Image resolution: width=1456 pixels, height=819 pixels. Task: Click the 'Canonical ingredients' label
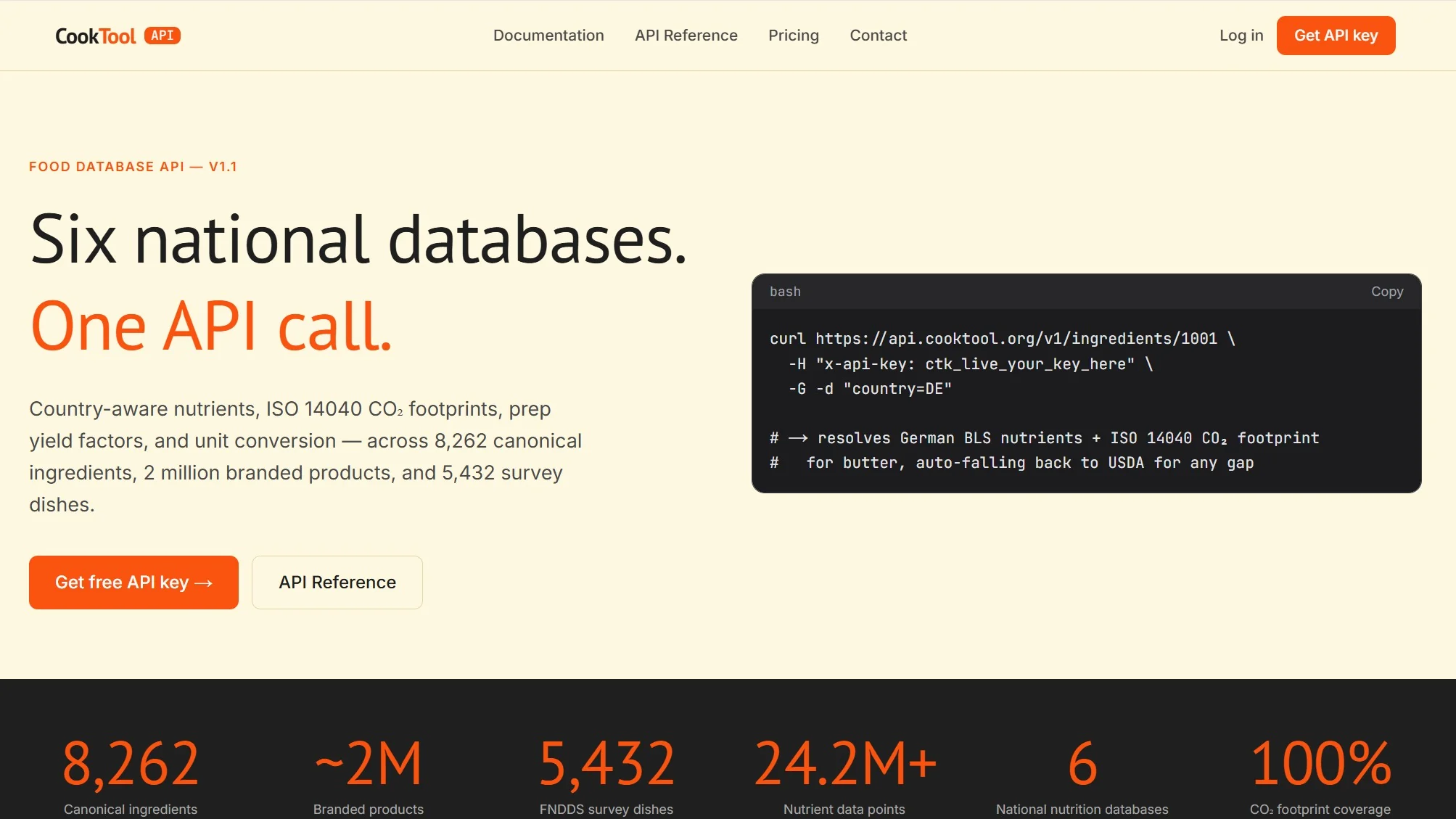pyautogui.click(x=131, y=810)
